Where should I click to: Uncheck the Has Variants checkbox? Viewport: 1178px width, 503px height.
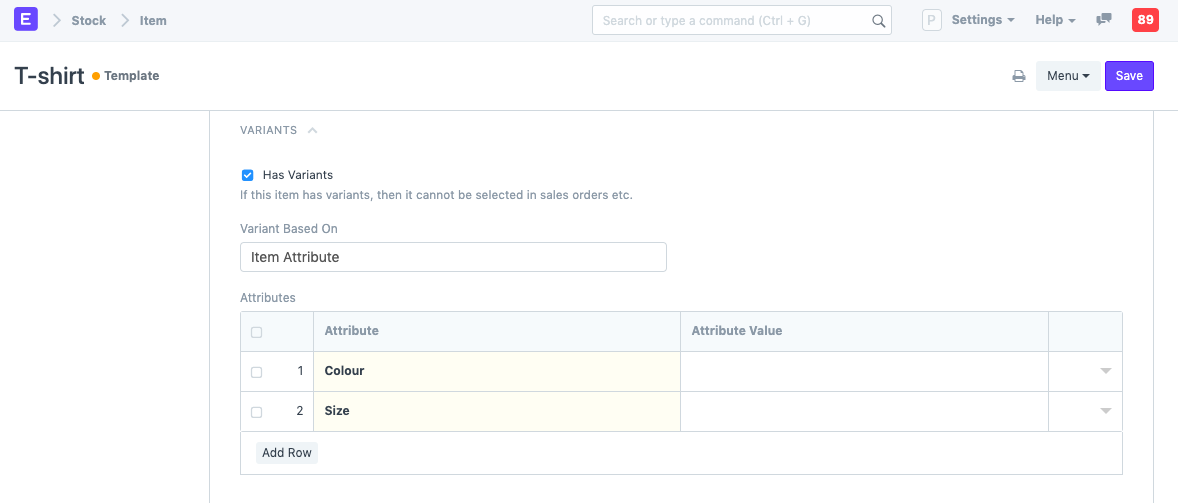point(248,175)
